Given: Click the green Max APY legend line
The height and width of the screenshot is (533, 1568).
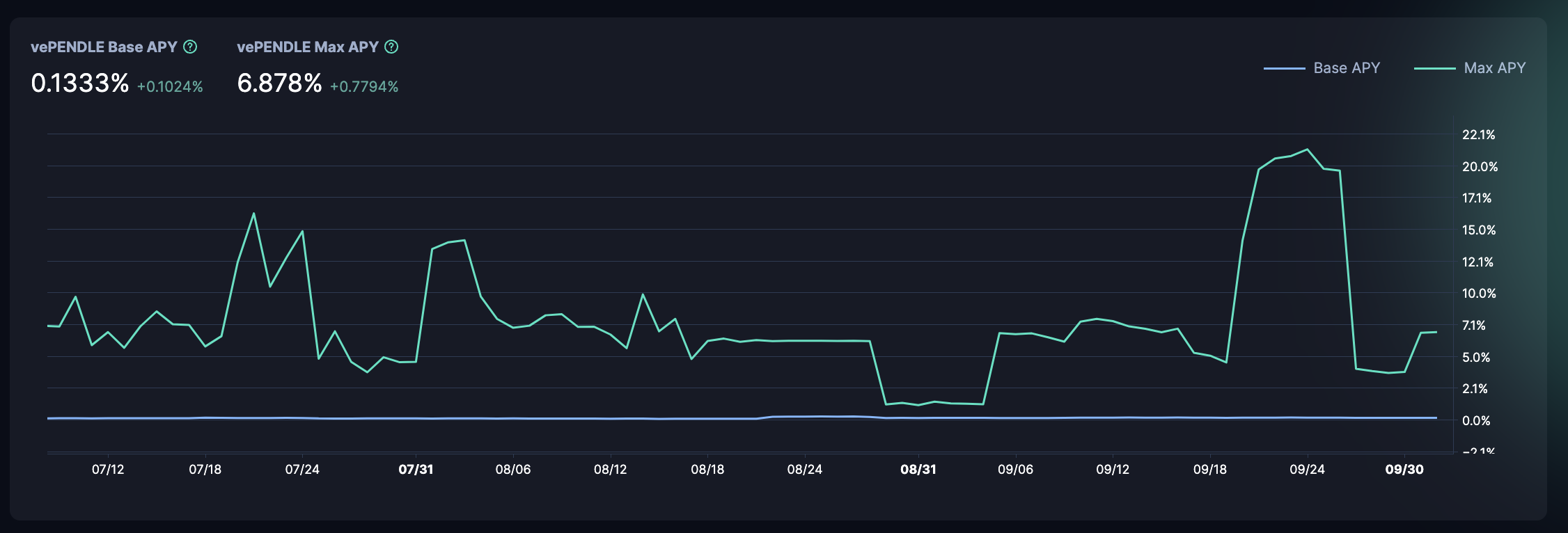Looking at the screenshot, I should coord(1434,68).
